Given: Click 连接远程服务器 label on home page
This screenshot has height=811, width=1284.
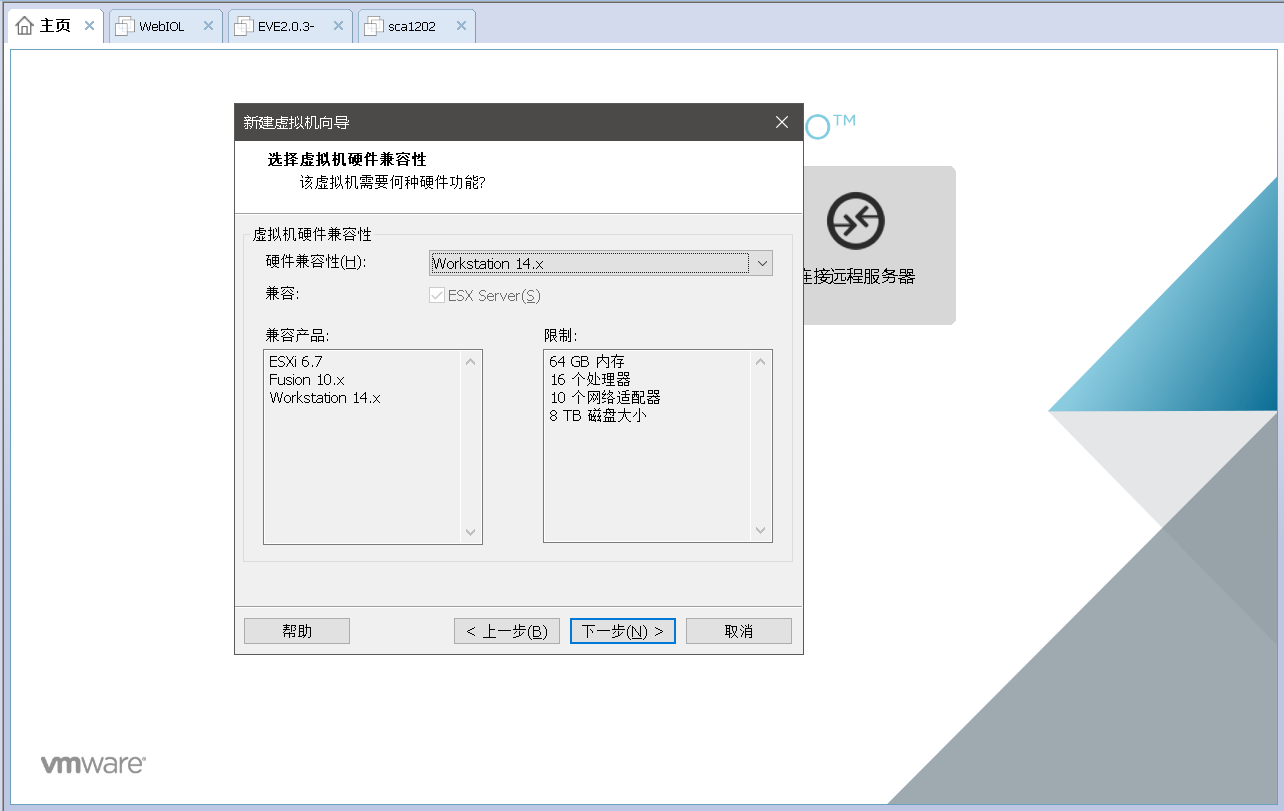Looking at the screenshot, I should (x=859, y=277).
